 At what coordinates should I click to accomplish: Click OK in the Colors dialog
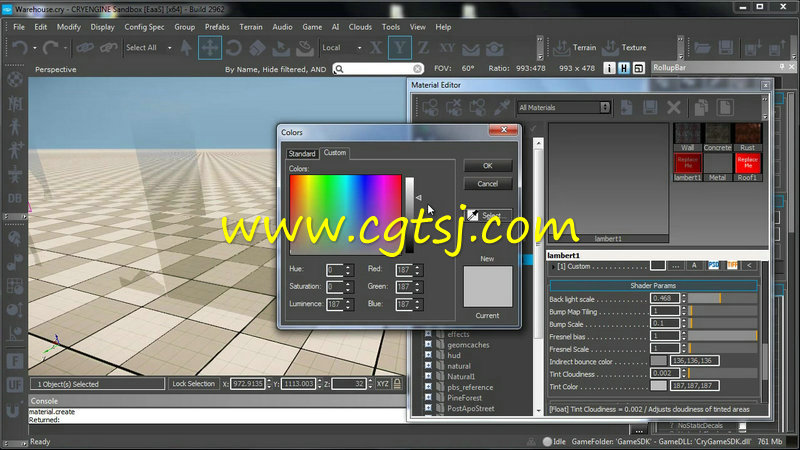488,166
